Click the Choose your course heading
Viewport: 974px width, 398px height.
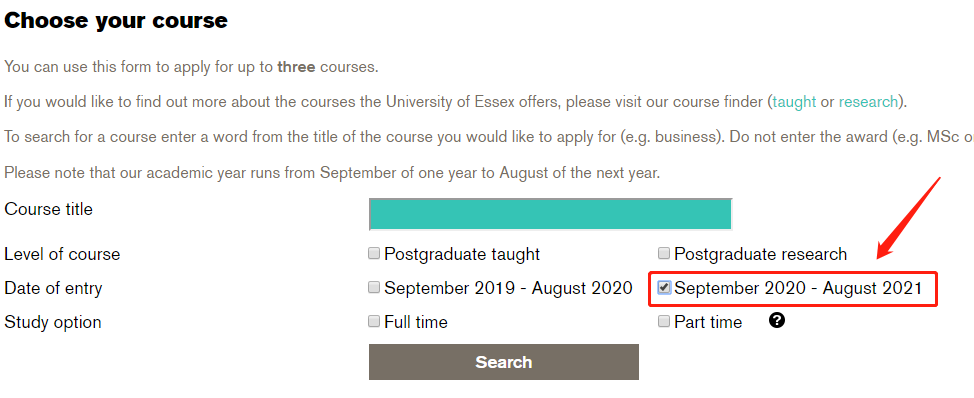tap(116, 21)
